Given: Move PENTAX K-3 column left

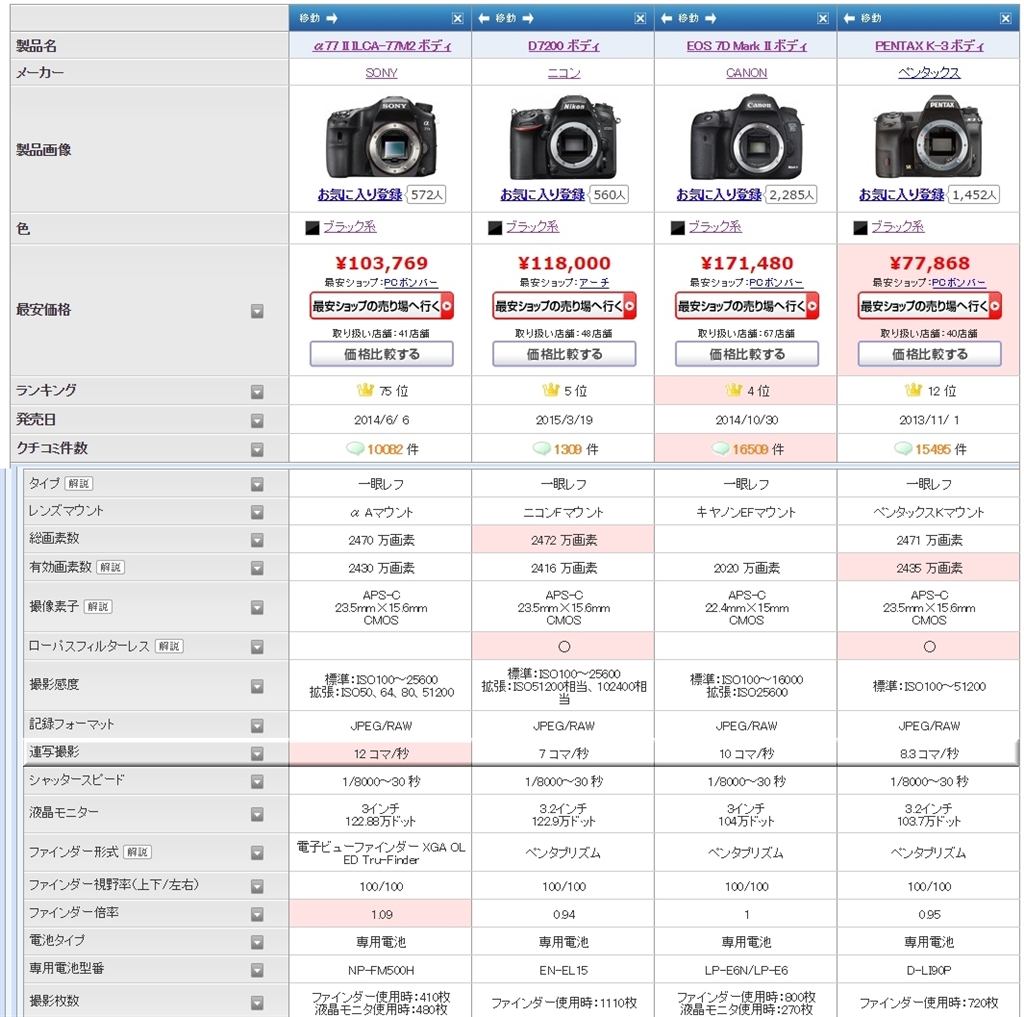Looking at the screenshot, I should [x=849, y=18].
